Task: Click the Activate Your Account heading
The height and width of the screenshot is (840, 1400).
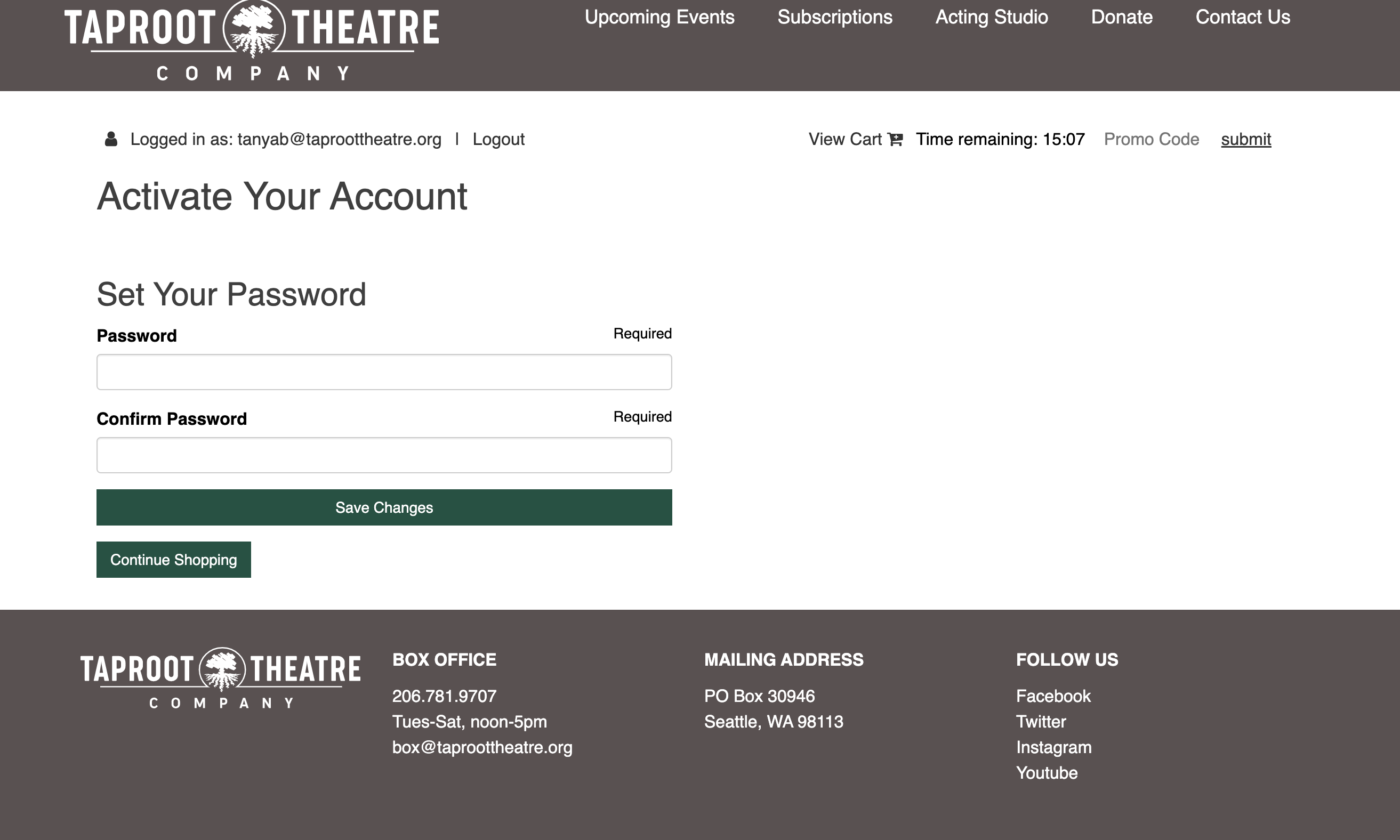Action: [x=282, y=196]
